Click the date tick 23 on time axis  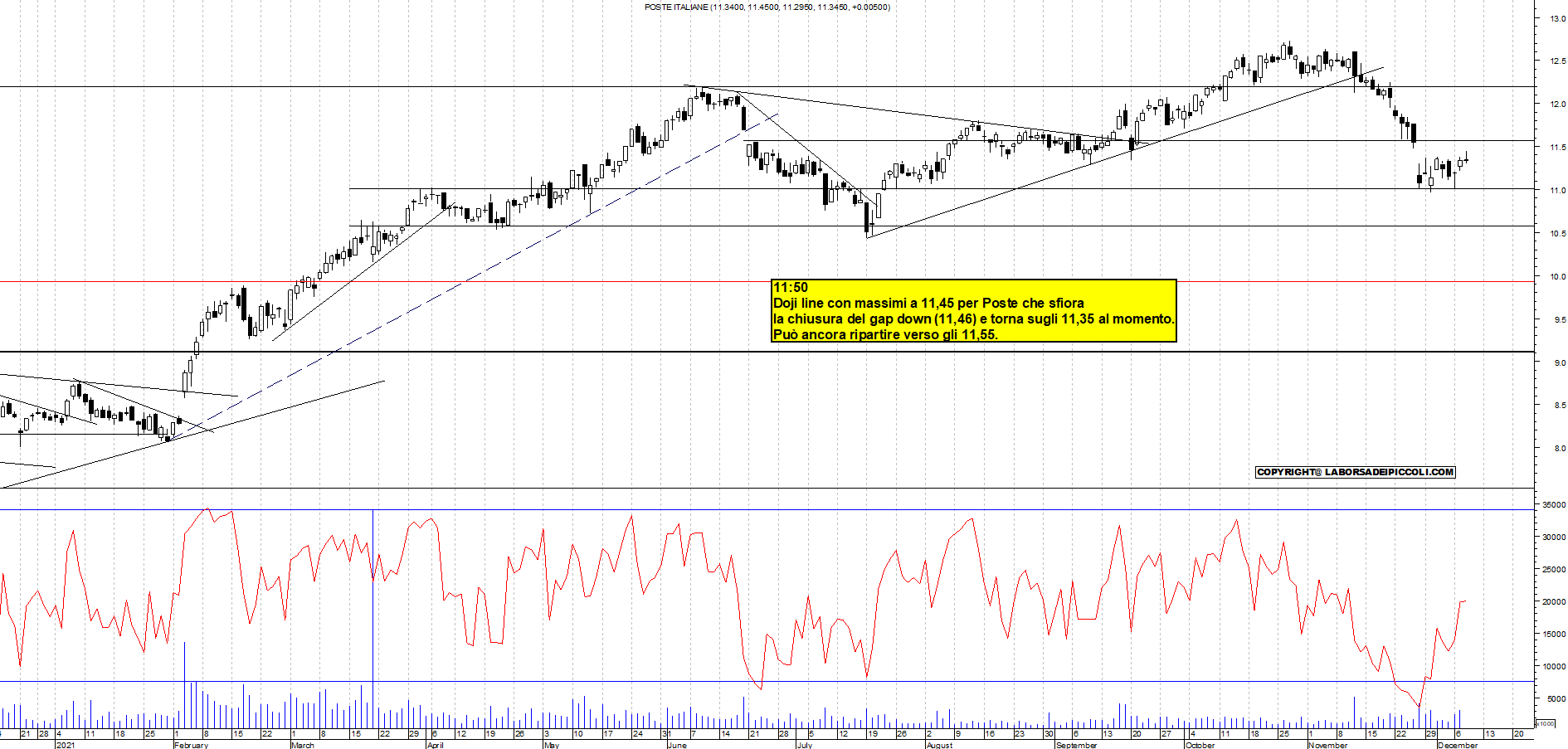(x=1019, y=734)
